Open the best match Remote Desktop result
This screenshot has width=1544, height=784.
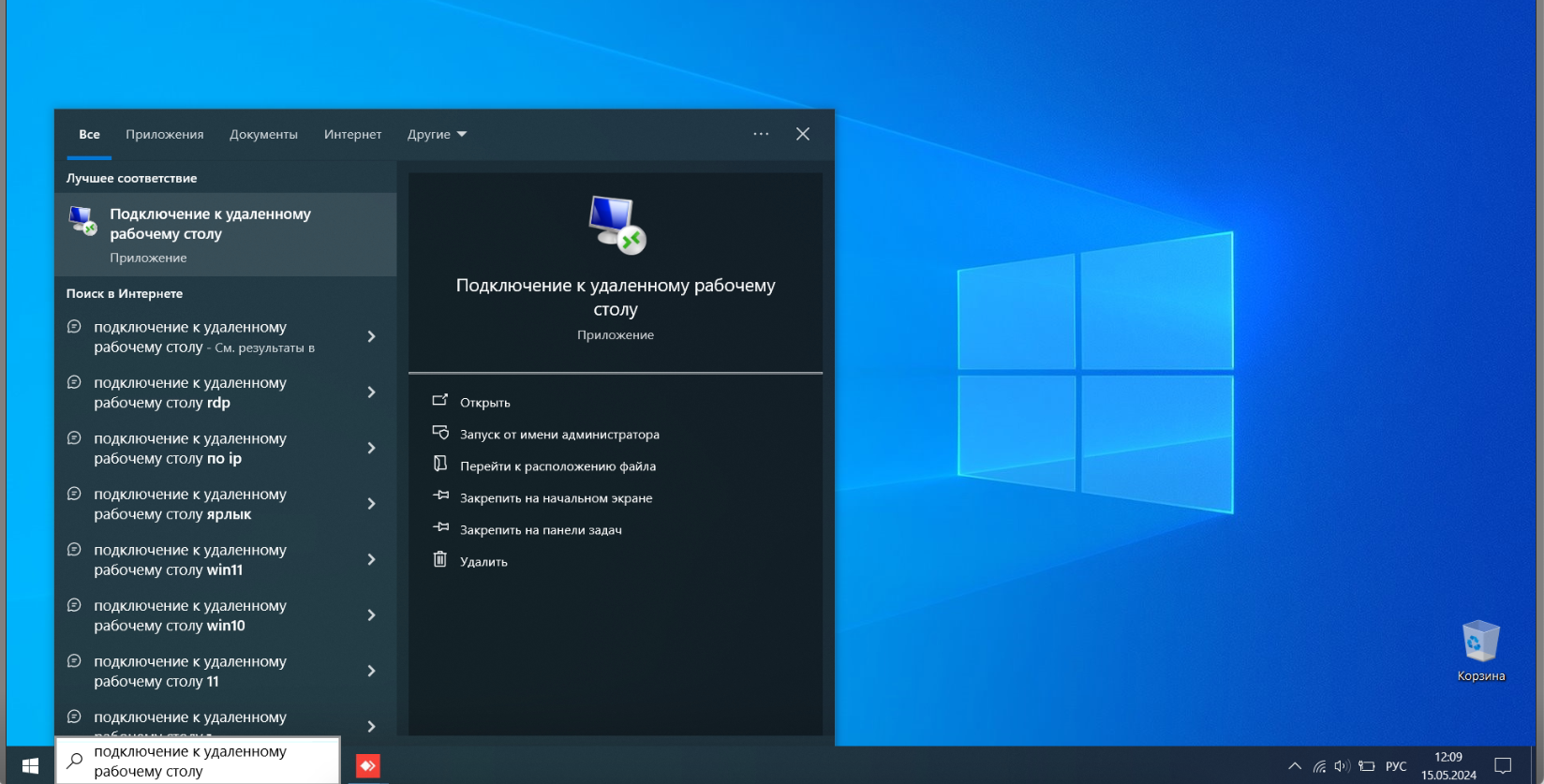226,234
